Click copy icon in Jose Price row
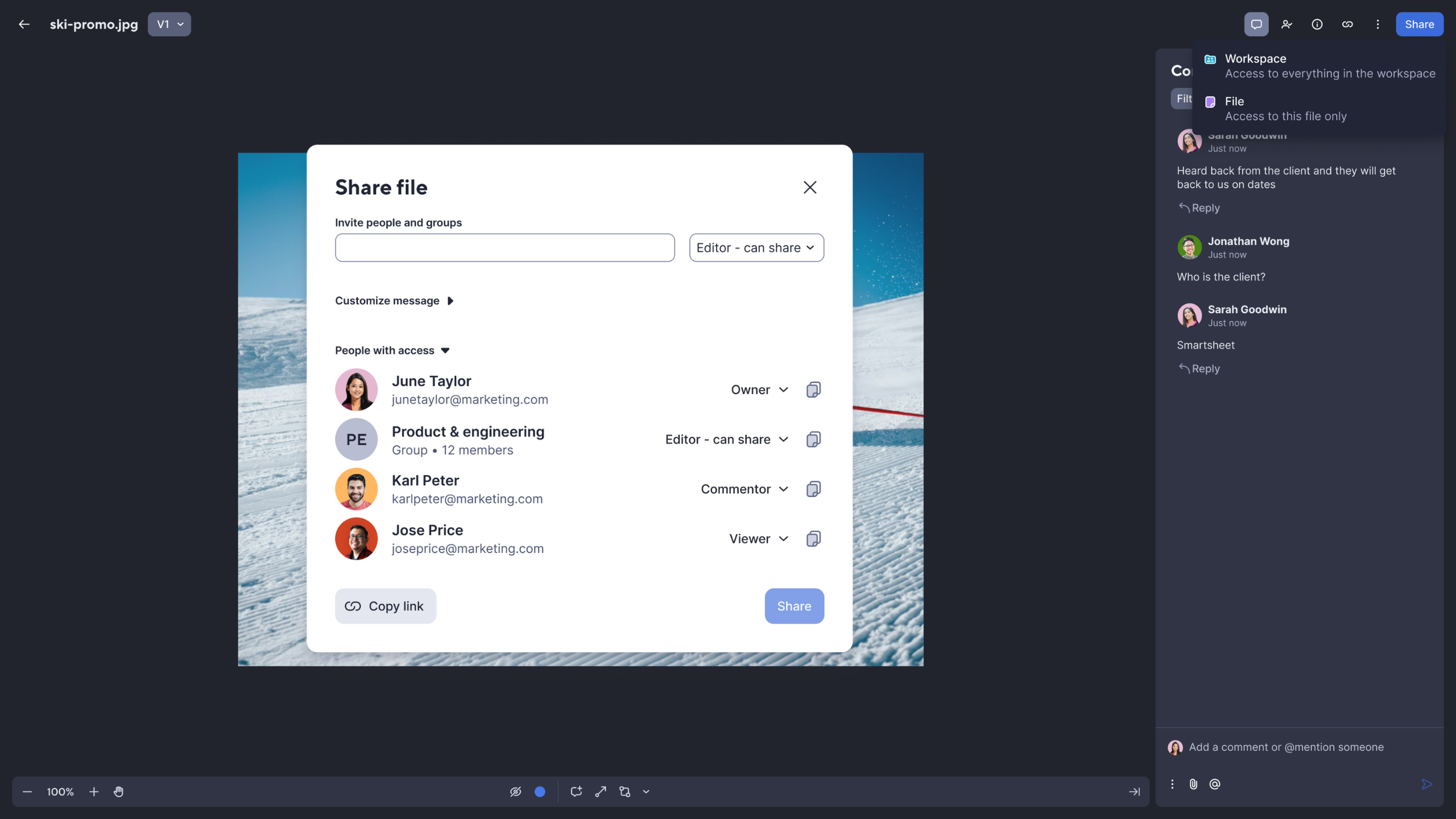 (x=813, y=539)
